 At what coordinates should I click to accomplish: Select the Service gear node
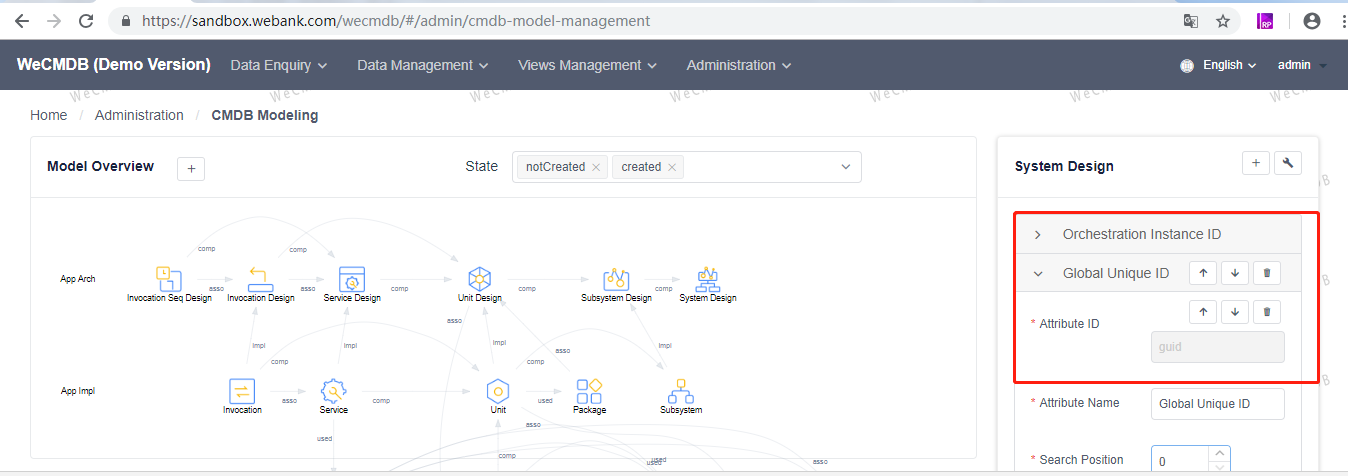point(333,396)
